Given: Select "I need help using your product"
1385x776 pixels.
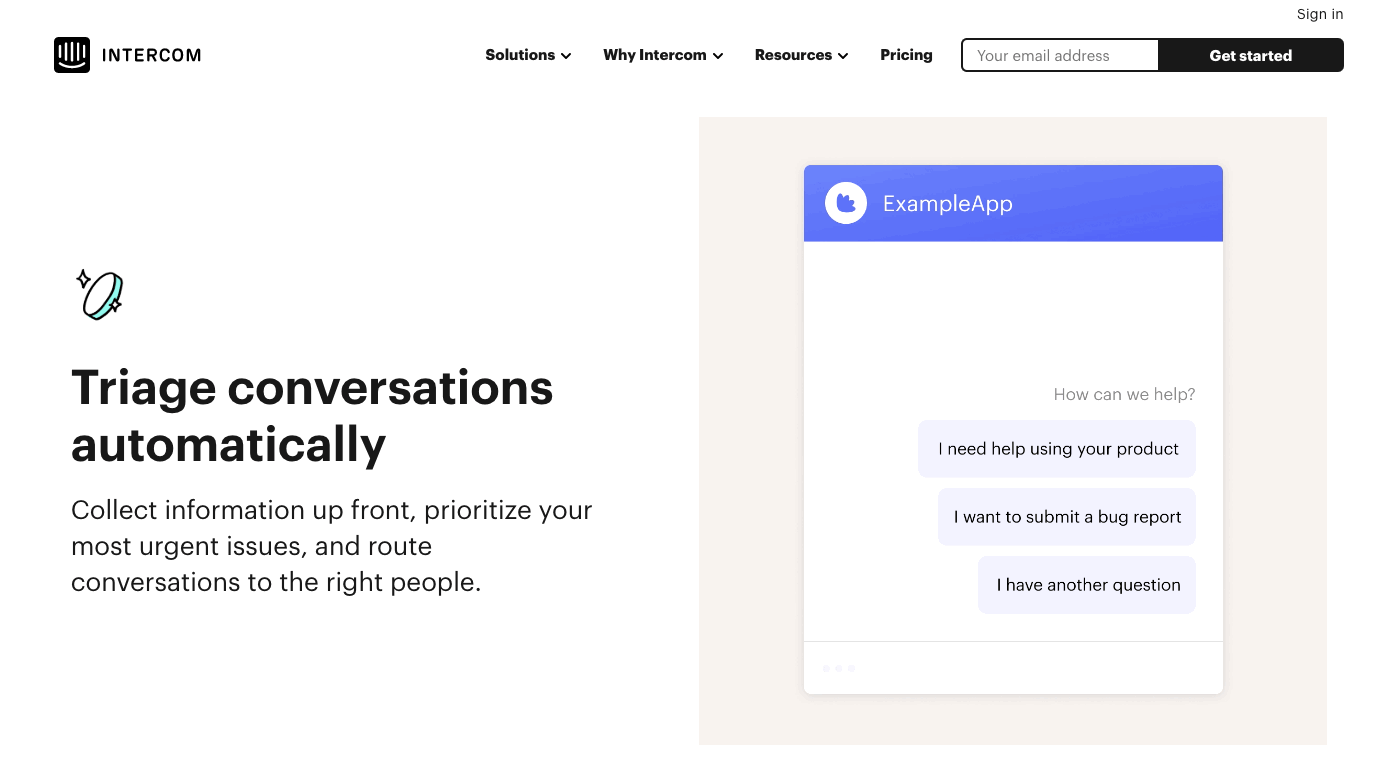Looking at the screenshot, I should [1057, 449].
